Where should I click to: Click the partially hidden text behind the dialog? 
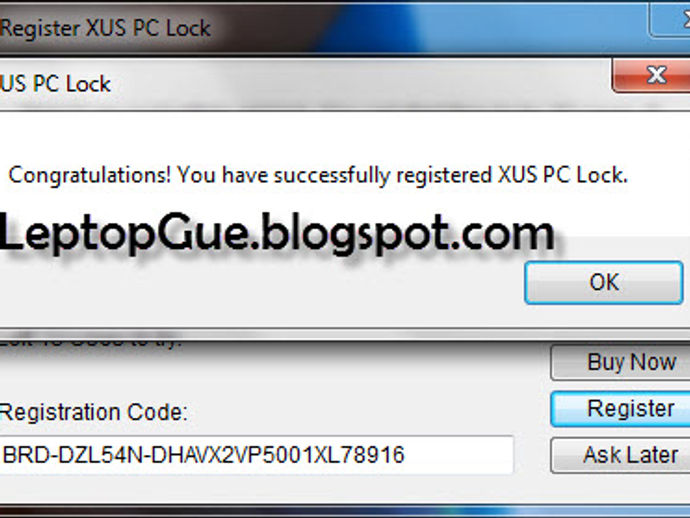coord(90,342)
